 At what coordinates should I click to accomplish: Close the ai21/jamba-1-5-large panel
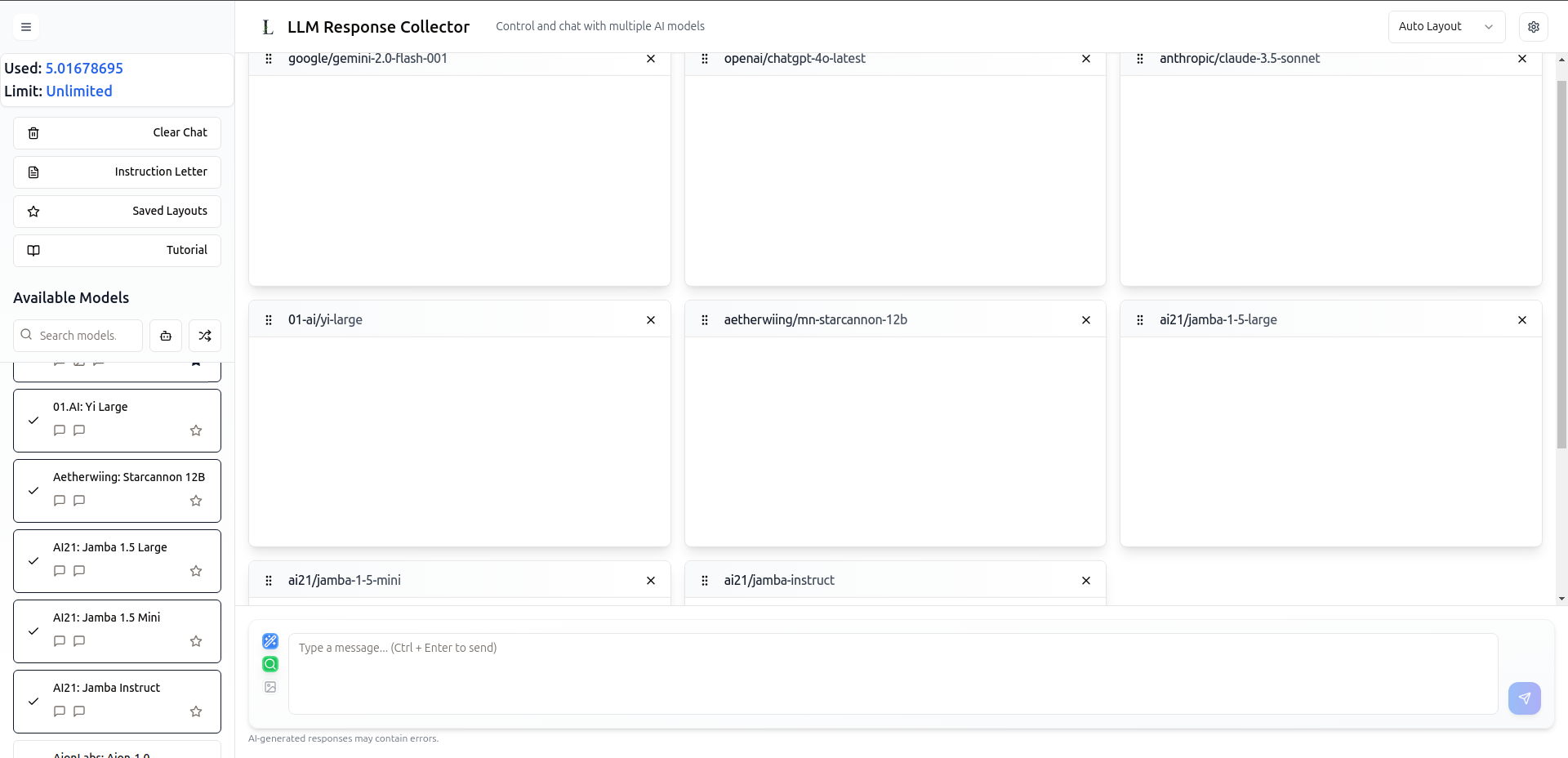(1522, 320)
